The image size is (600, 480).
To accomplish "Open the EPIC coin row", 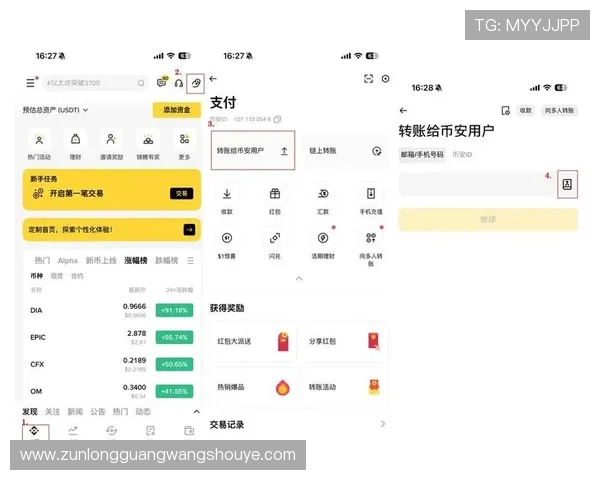I will pos(111,337).
